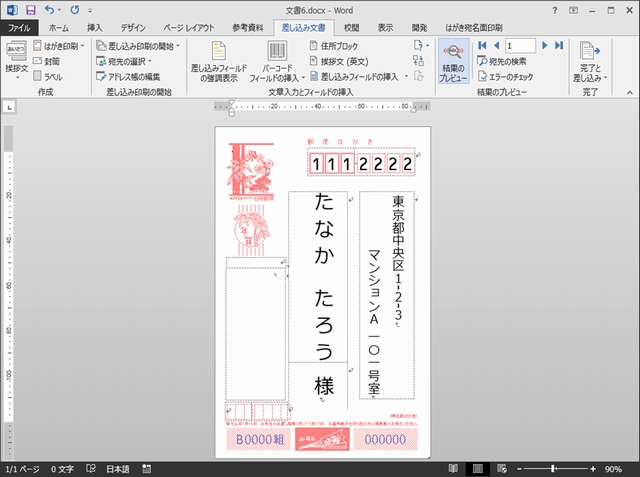The image size is (640, 477).
Task: Switch to web layout view
Action: [x=502, y=469]
